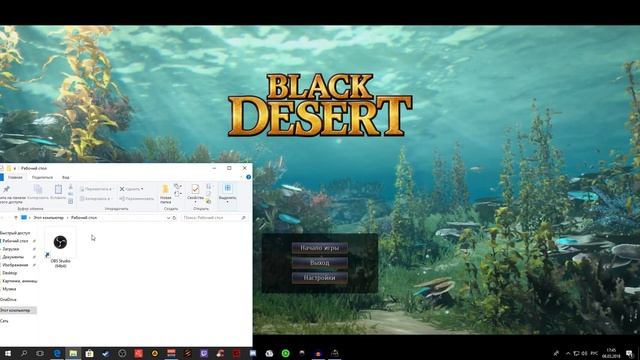Create a Новая папка
Viewport: 640px width, 360px height.
click(165, 194)
